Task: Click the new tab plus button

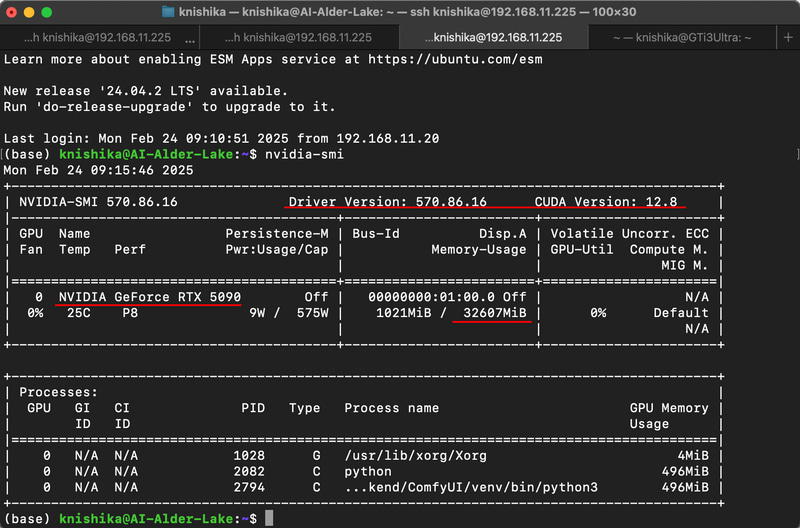Action: [788, 37]
